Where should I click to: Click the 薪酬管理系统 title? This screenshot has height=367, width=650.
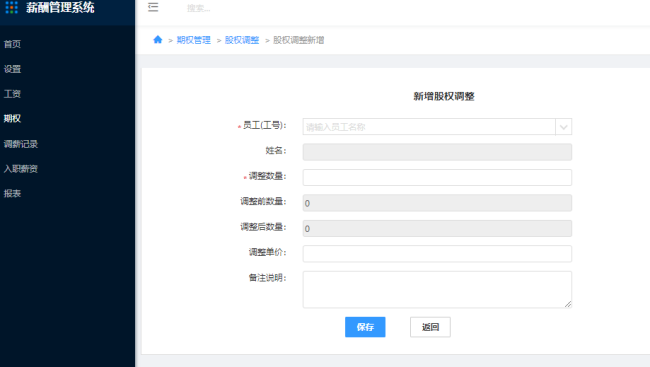(61, 7)
